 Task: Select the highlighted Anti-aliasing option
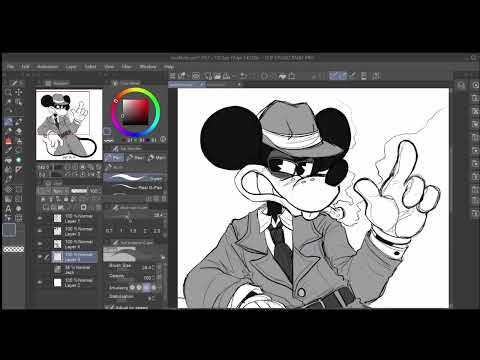click(147, 287)
